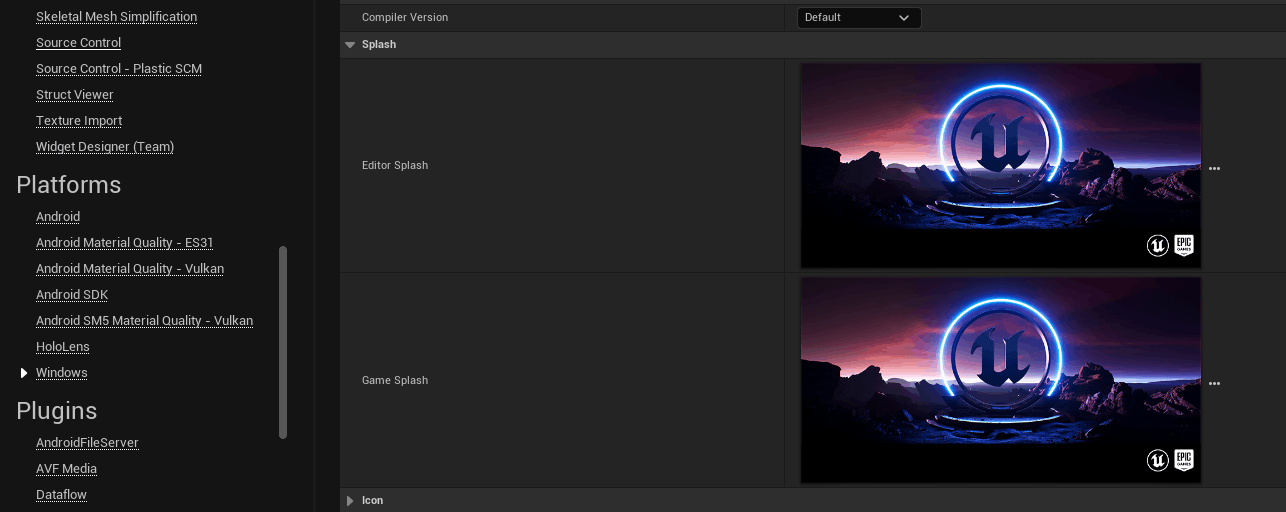Select the Game Splash image thumbnail
1286x512 pixels.
1001,380
